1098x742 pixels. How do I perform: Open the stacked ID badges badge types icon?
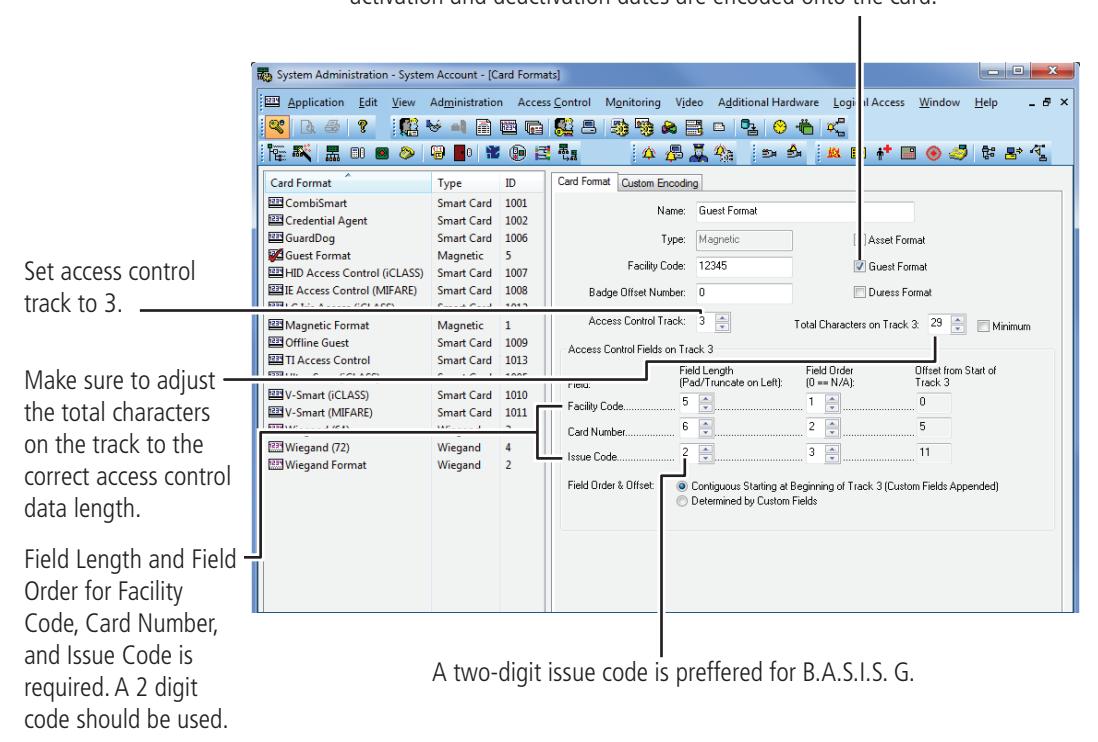point(534,127)
